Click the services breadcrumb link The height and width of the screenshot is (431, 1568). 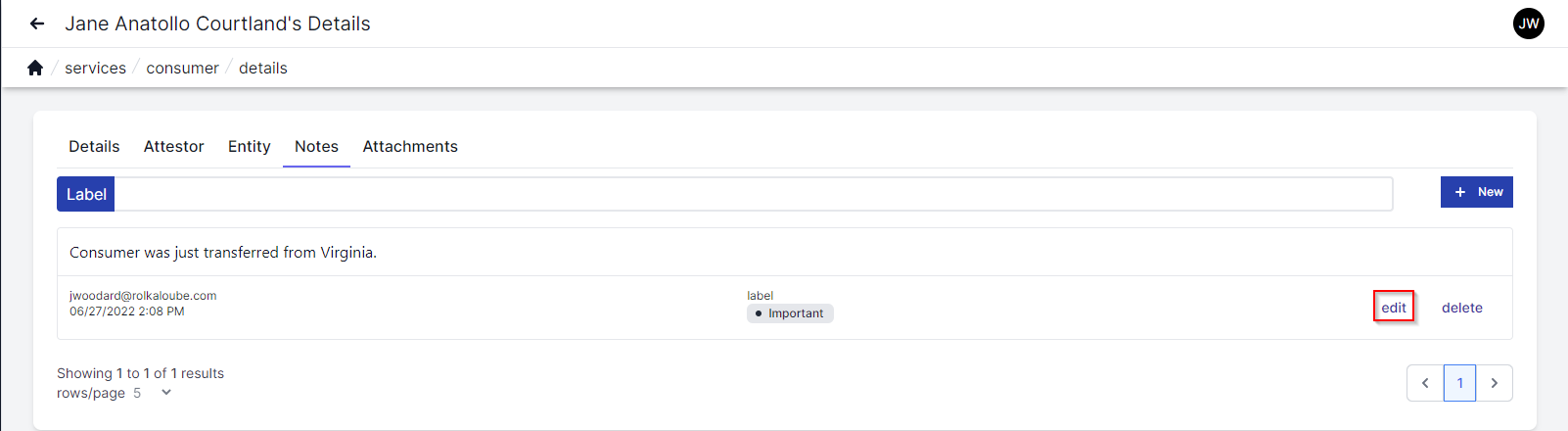click(x=95, y=68)
